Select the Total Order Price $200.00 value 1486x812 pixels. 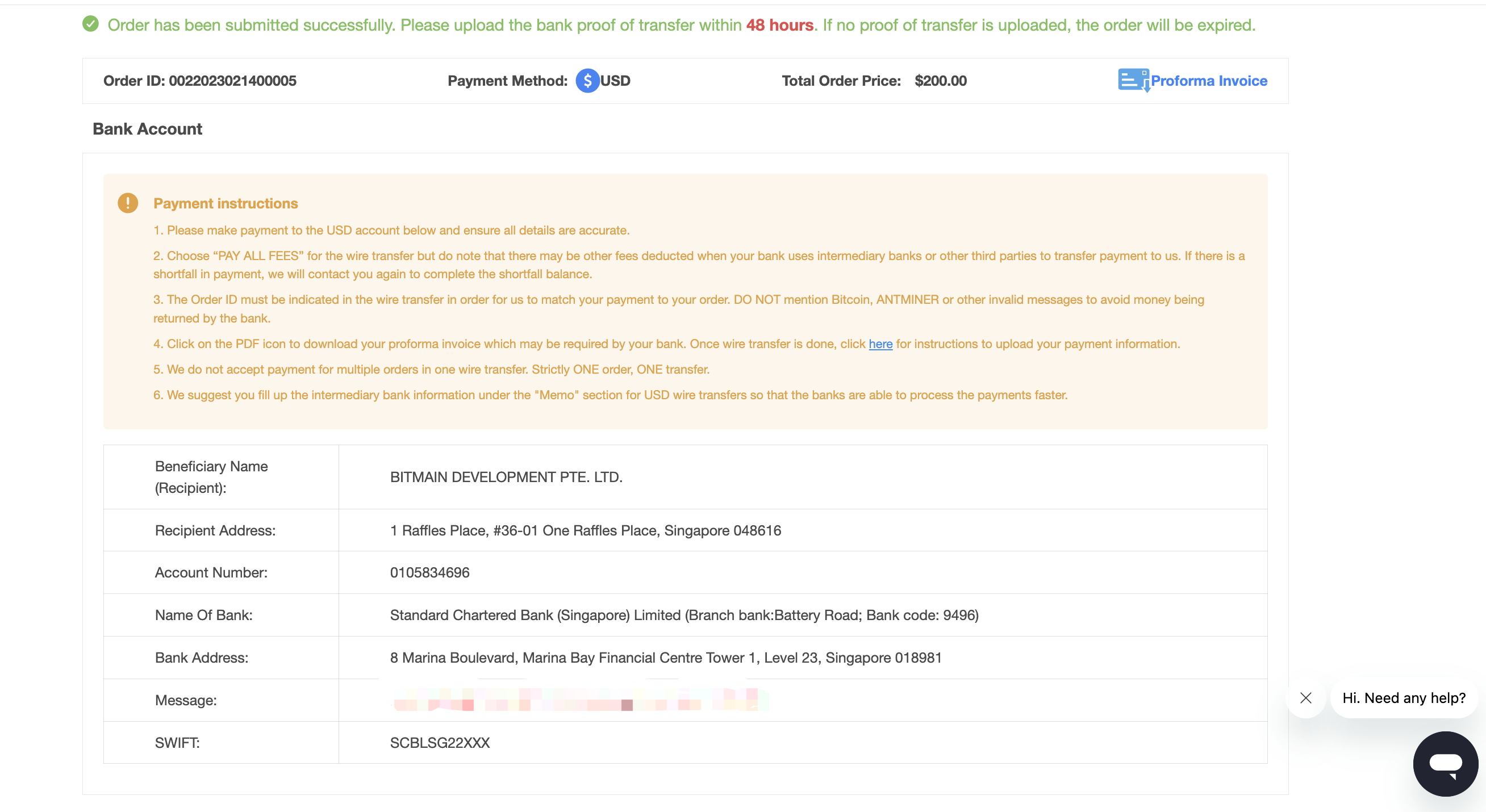[x=940, y=81]
